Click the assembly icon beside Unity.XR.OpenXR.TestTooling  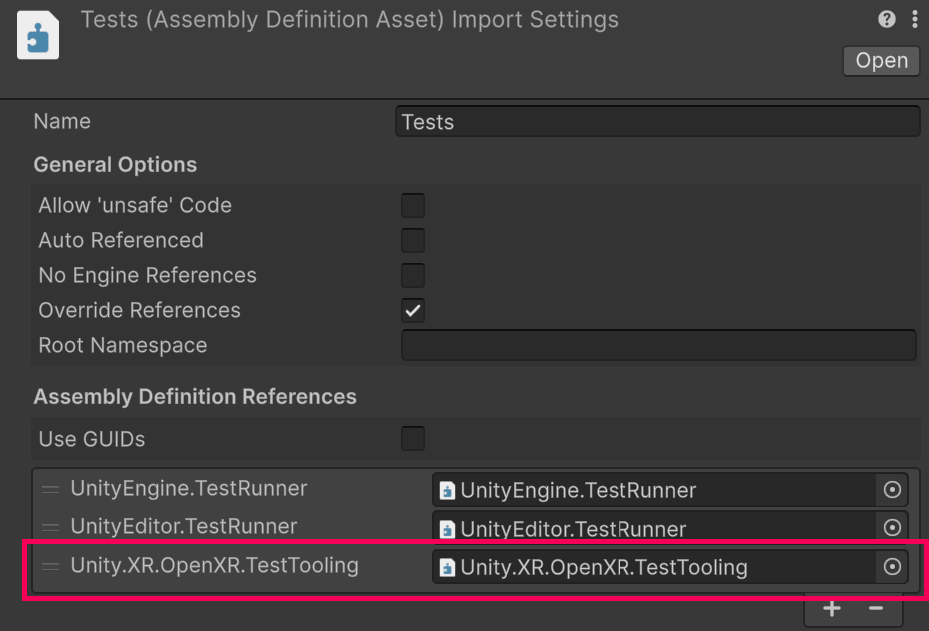pos(447,567)
